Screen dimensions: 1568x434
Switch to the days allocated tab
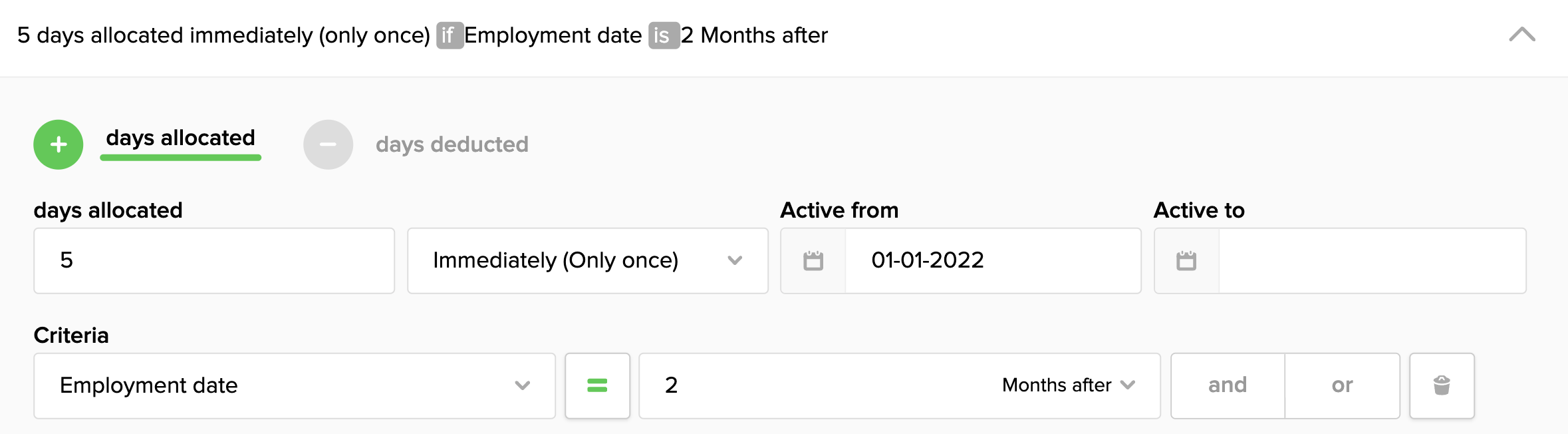[180, 138]
